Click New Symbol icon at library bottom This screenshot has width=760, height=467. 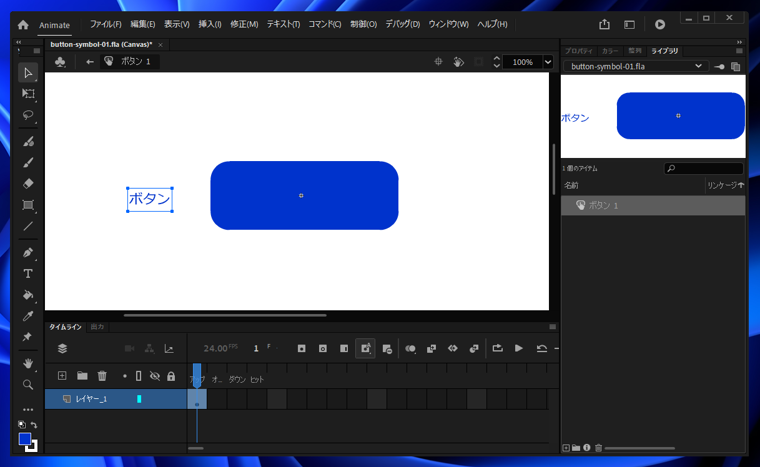tap(566, 448)
